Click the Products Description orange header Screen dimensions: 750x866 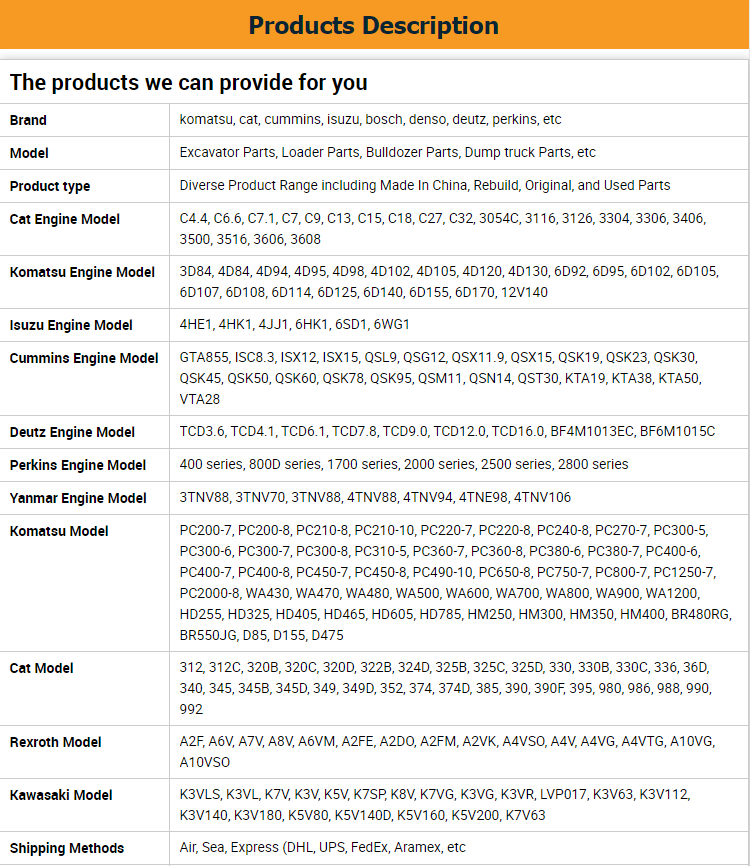pos(374,25)
